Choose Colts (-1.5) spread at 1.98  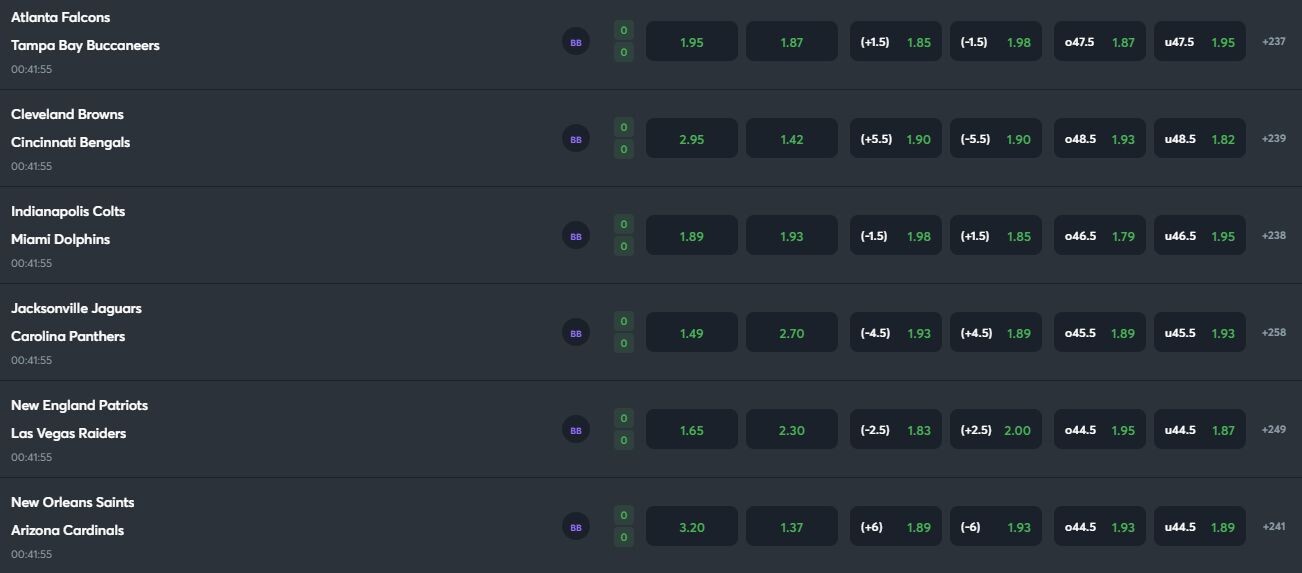click(896, 236)
